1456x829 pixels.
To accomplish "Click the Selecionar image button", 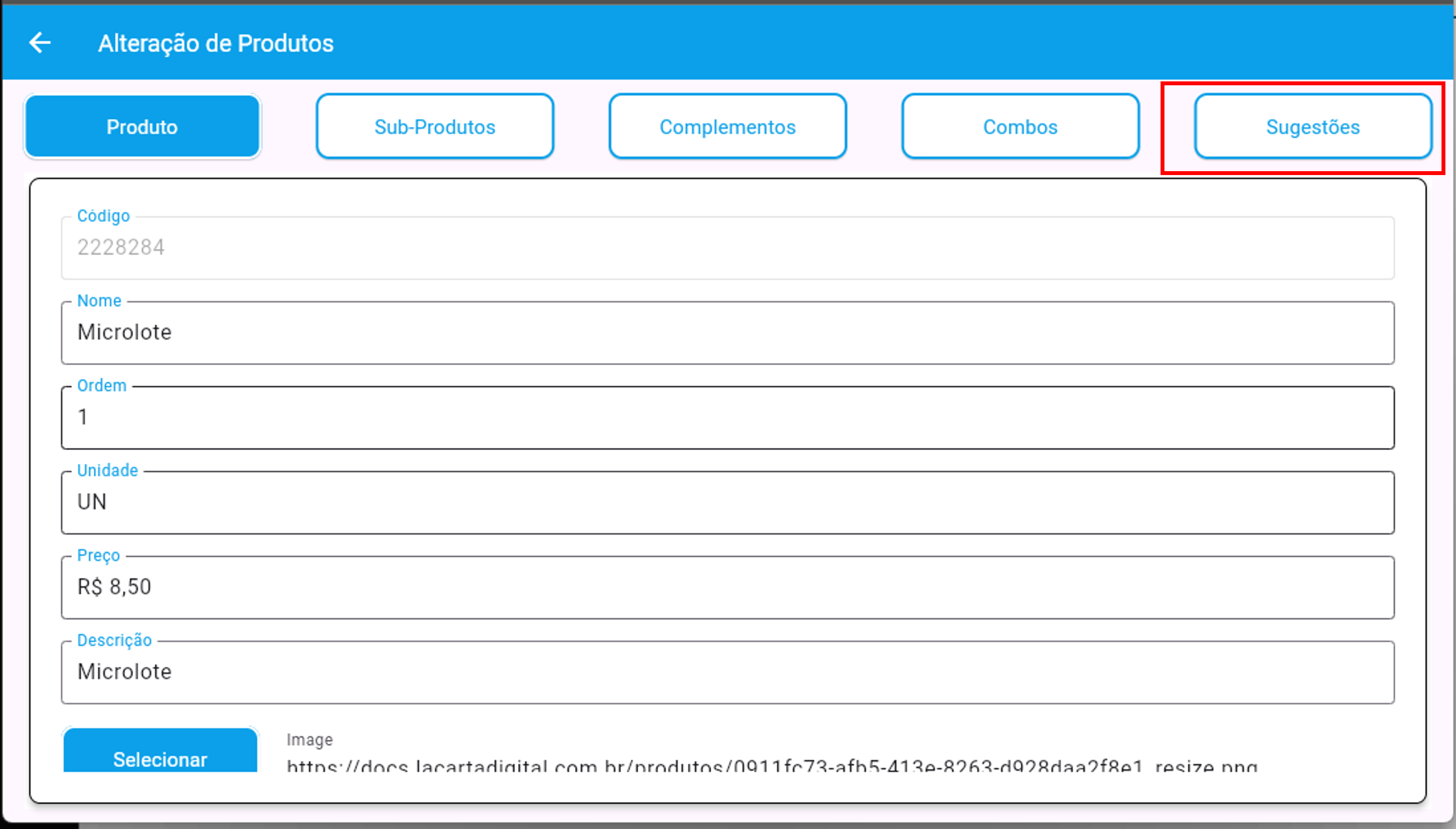I will pyautogui.click(x=160, y=750).
